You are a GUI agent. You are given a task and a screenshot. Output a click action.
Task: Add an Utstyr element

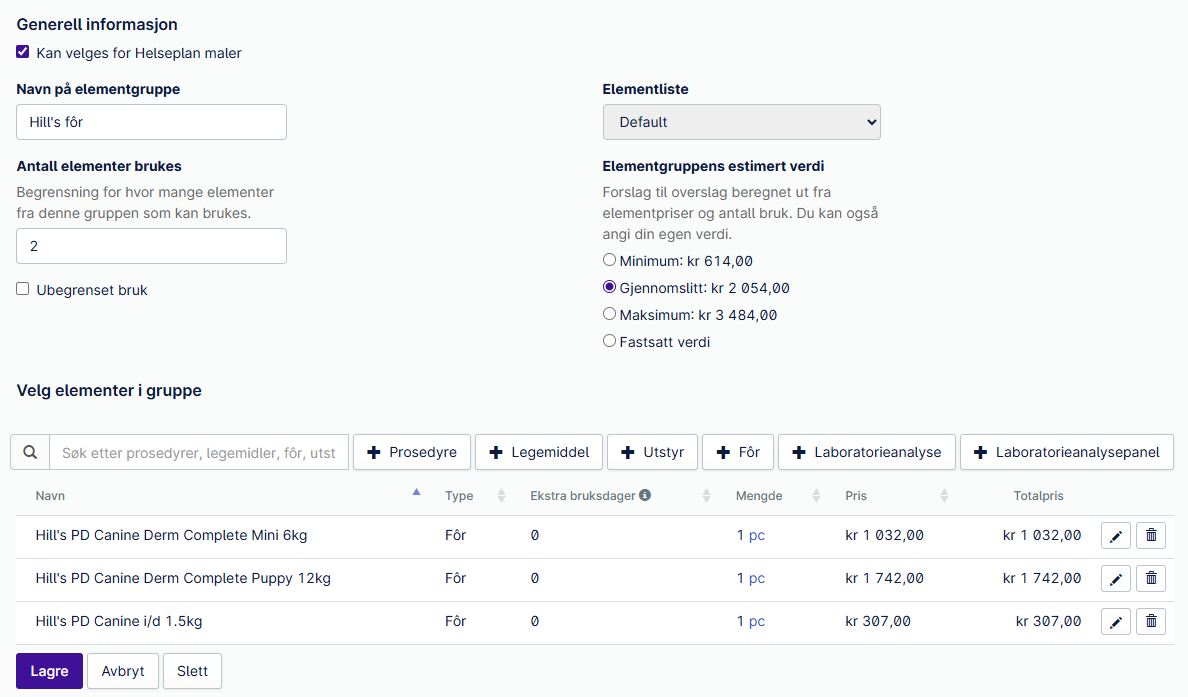pyautogui.click(x=652, y=452)
